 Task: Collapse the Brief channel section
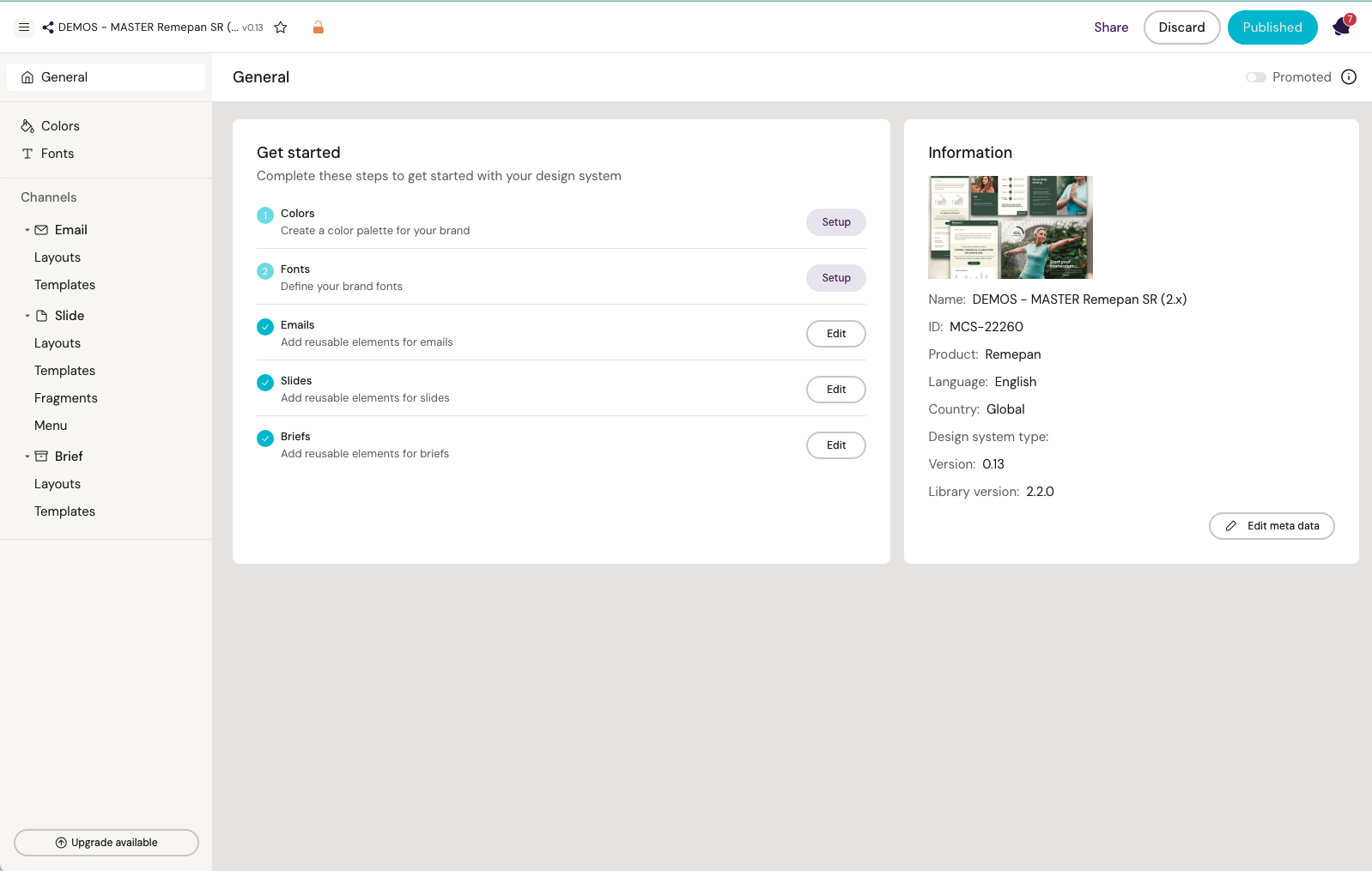pyautogui.click(x=27, y=457)
